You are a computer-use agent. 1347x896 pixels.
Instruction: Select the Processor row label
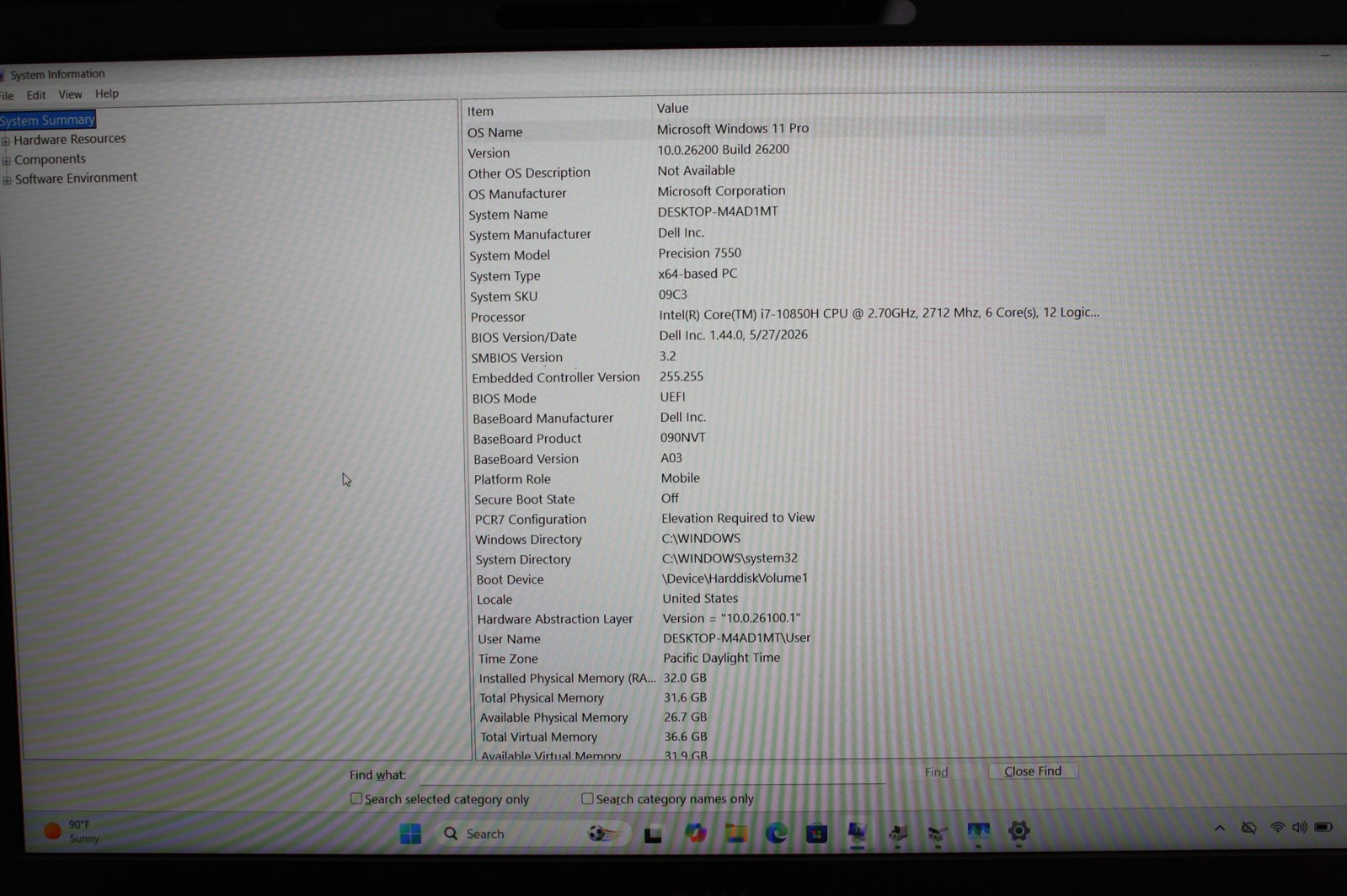coord(498,317)
